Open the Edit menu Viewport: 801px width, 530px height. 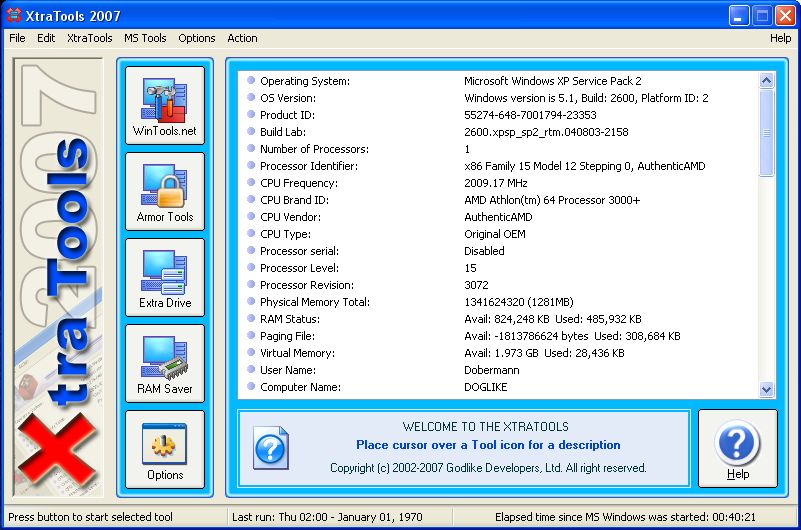tap(46, 38)
